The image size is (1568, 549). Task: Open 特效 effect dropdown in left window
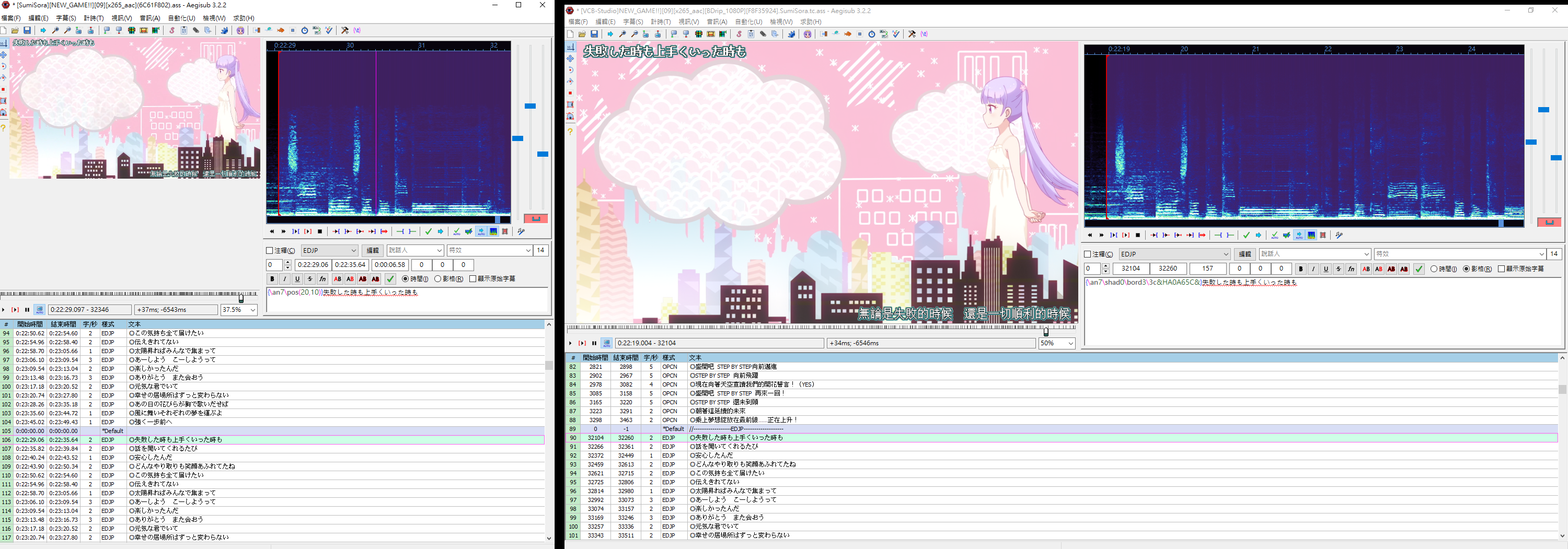pyautogui.click(x=490, y=251)
